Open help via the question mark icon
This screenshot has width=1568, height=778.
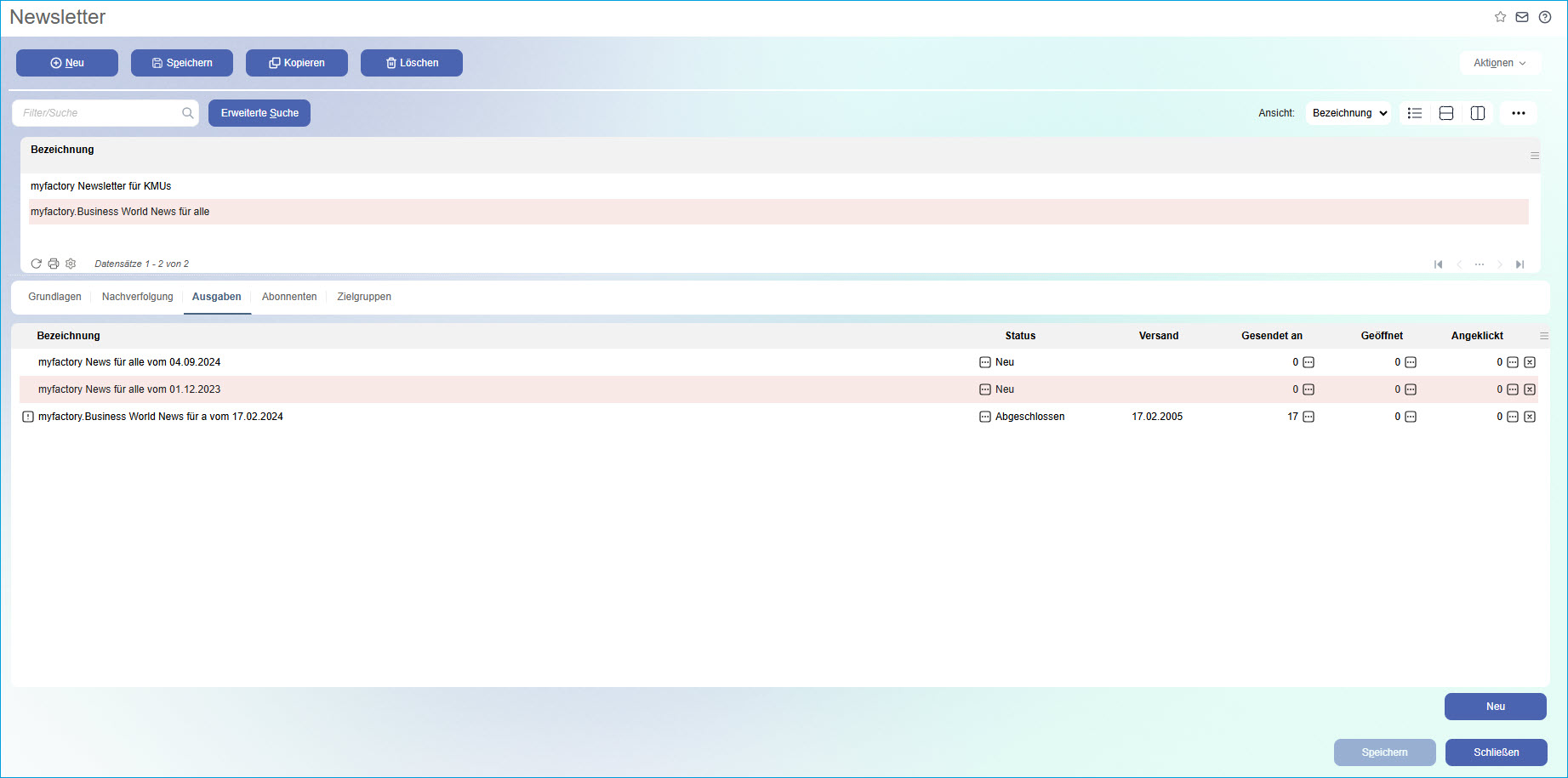1545,17
